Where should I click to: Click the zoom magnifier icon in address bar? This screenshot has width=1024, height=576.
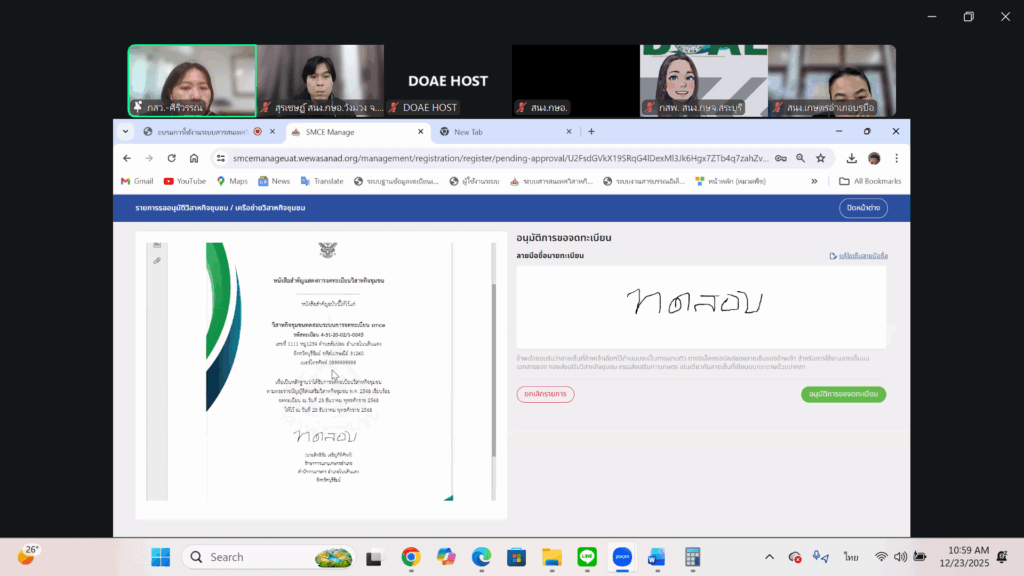point(800,158)
